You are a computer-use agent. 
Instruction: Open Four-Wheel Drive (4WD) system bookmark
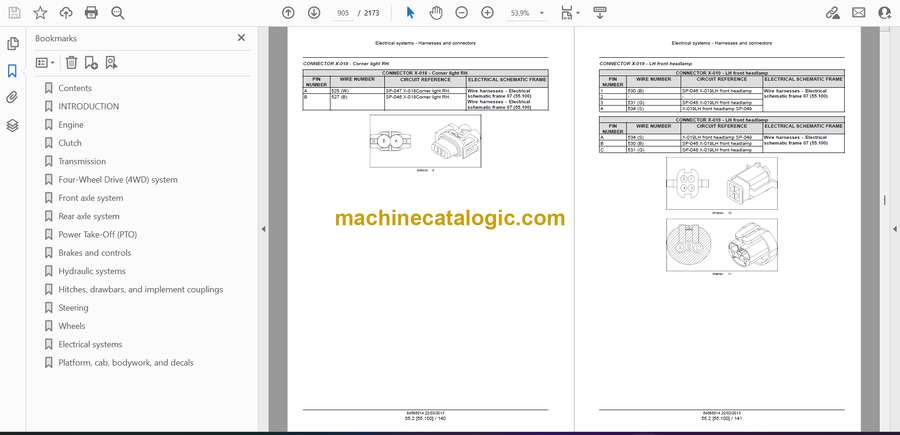coord(118,180)
